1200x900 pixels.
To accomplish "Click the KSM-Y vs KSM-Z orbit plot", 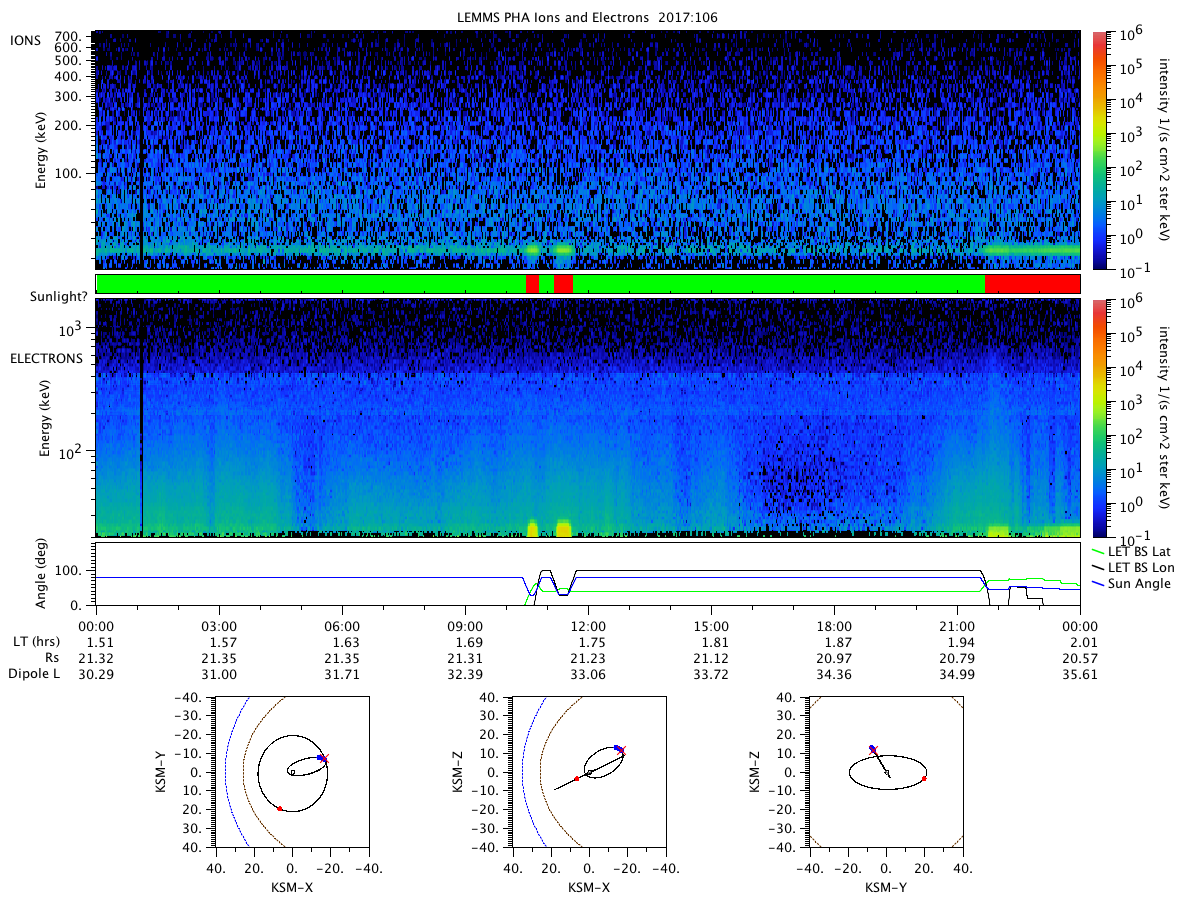I will click(x=886, y=772).
